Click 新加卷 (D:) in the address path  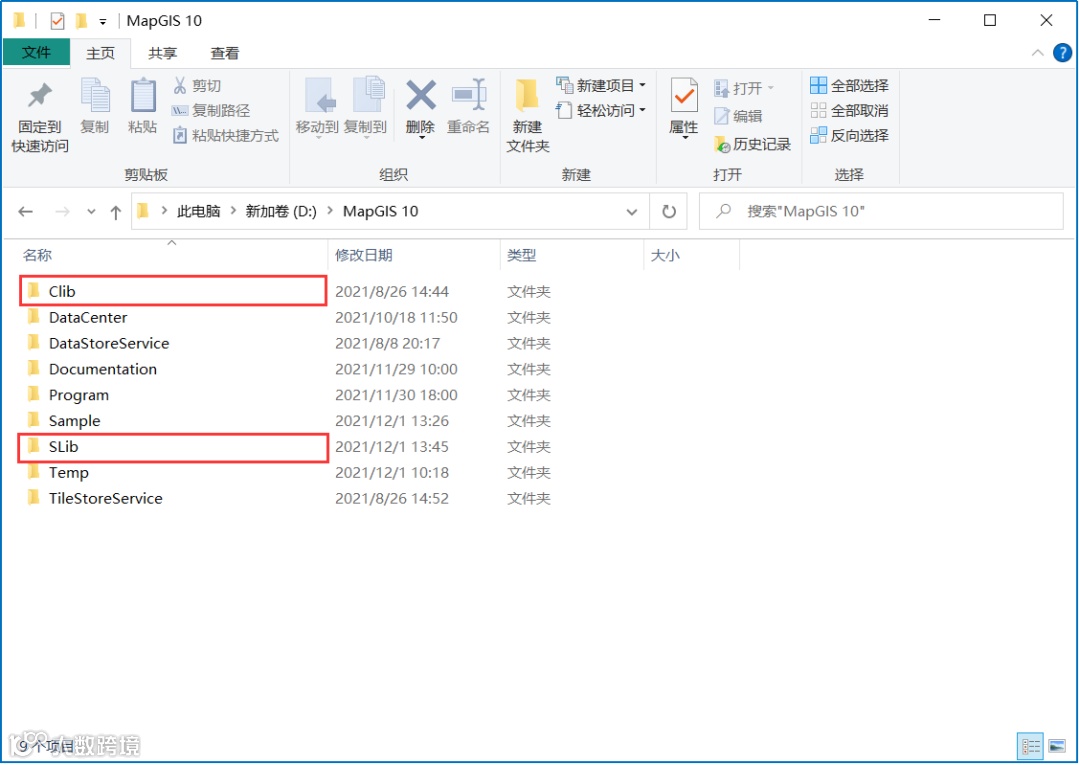pyautogui.click(x=281, y=211)
